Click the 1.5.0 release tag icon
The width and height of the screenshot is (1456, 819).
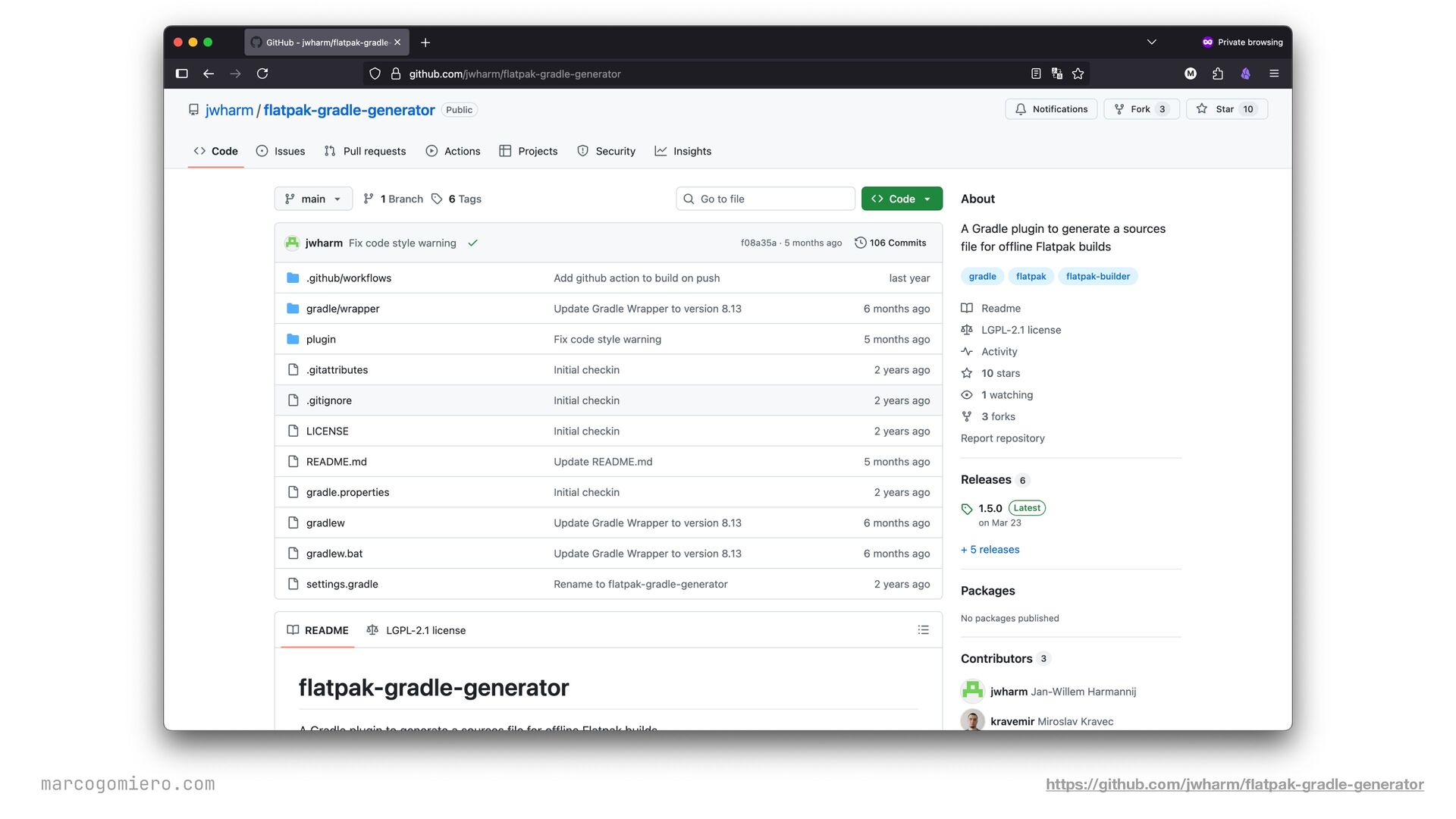pyautogui.click(x=967, y=509)
